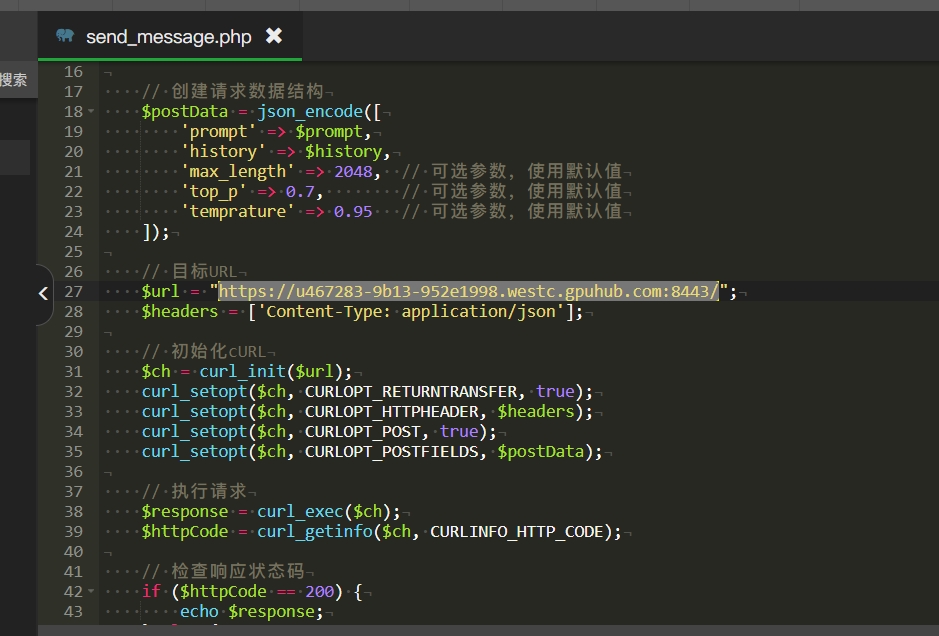
Task: Fold the if block at line 42
Action: tap(91, 592)
